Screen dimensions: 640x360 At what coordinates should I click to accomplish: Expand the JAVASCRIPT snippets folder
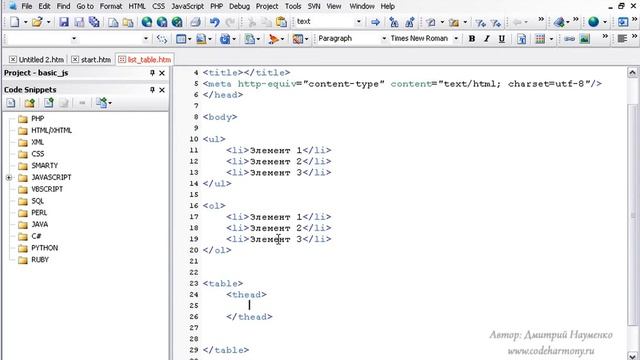click(x=9, y=178)
